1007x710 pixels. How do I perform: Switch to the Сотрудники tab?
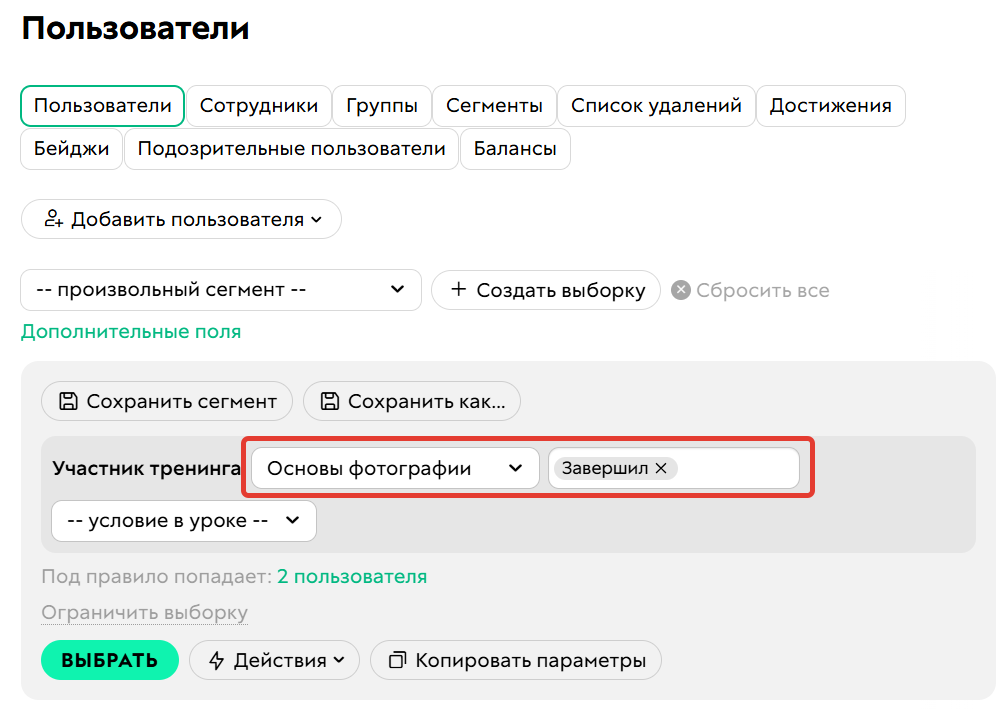point(258,105)
